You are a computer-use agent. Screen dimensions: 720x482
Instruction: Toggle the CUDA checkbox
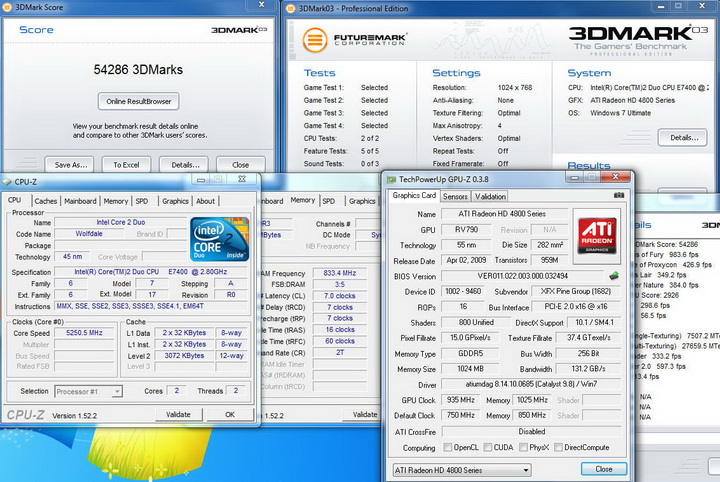pos(488,447)
